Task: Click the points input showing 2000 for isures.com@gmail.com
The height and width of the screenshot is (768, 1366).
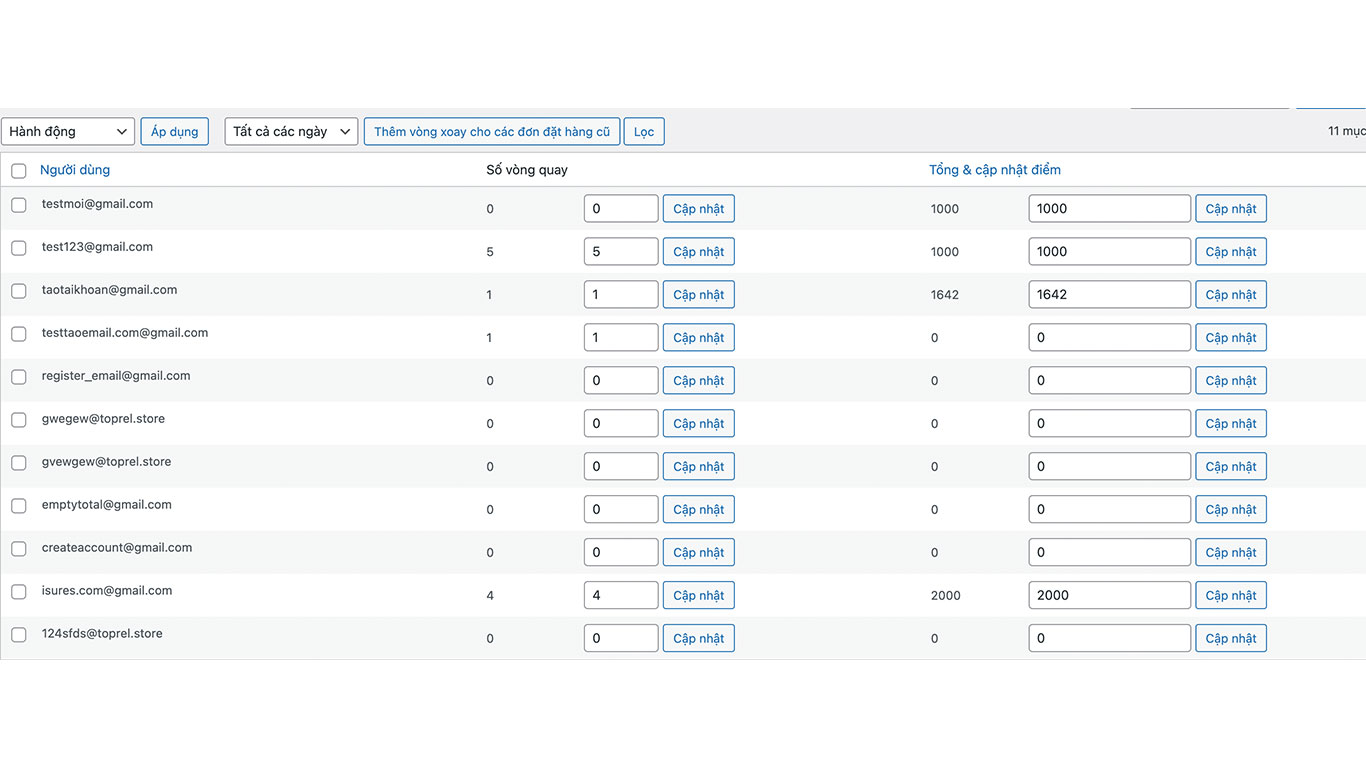Action: click(x=1109, y=595)
